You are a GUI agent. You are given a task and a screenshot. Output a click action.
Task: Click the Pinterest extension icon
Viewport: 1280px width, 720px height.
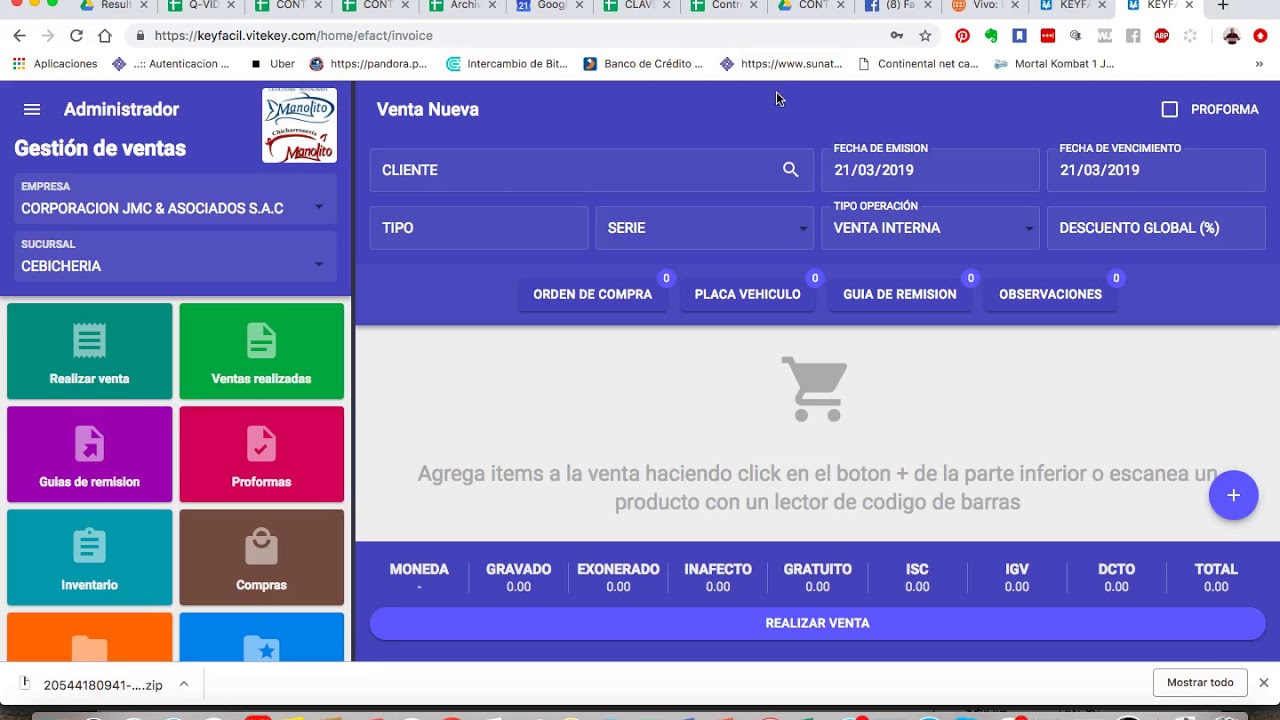coord(962,36)
